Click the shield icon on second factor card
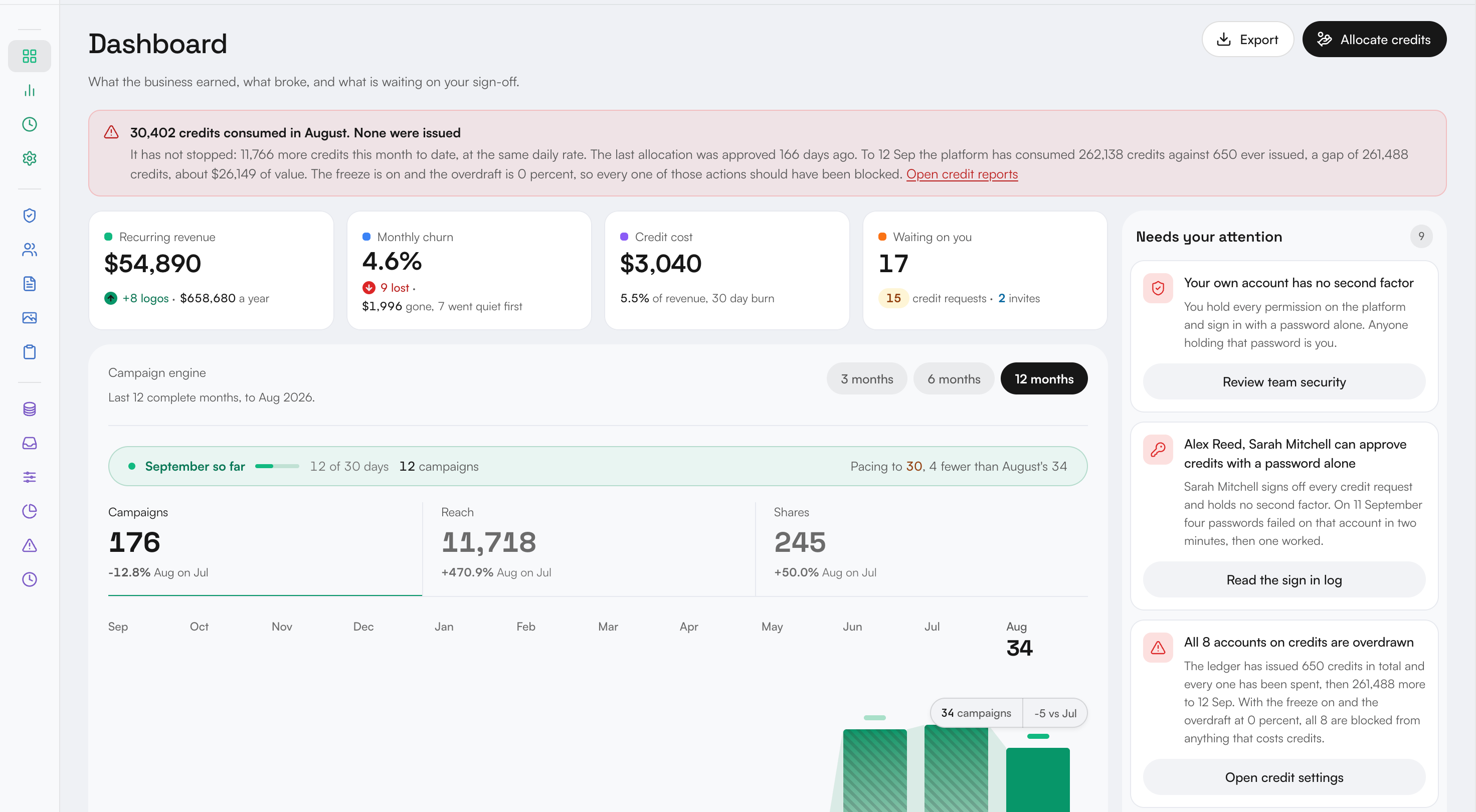This screenshot has width=1476, height=812. click(1158, 288)
